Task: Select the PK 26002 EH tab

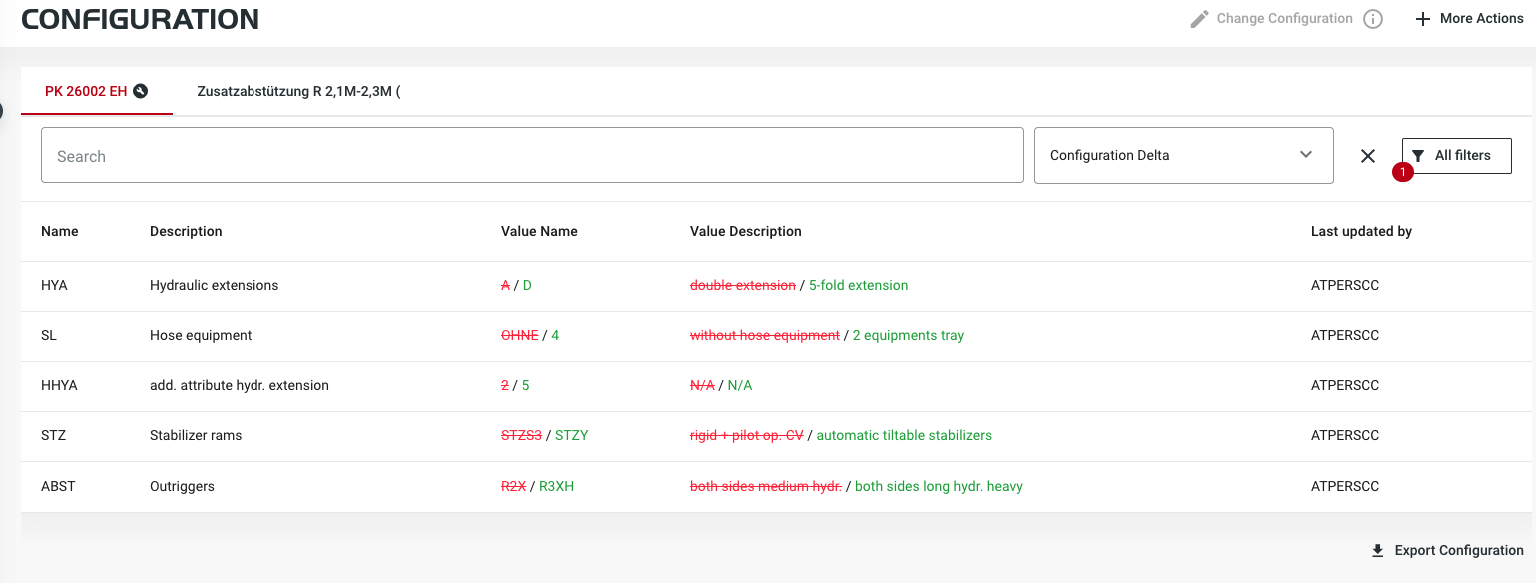Action: click(x=85, y=91)
